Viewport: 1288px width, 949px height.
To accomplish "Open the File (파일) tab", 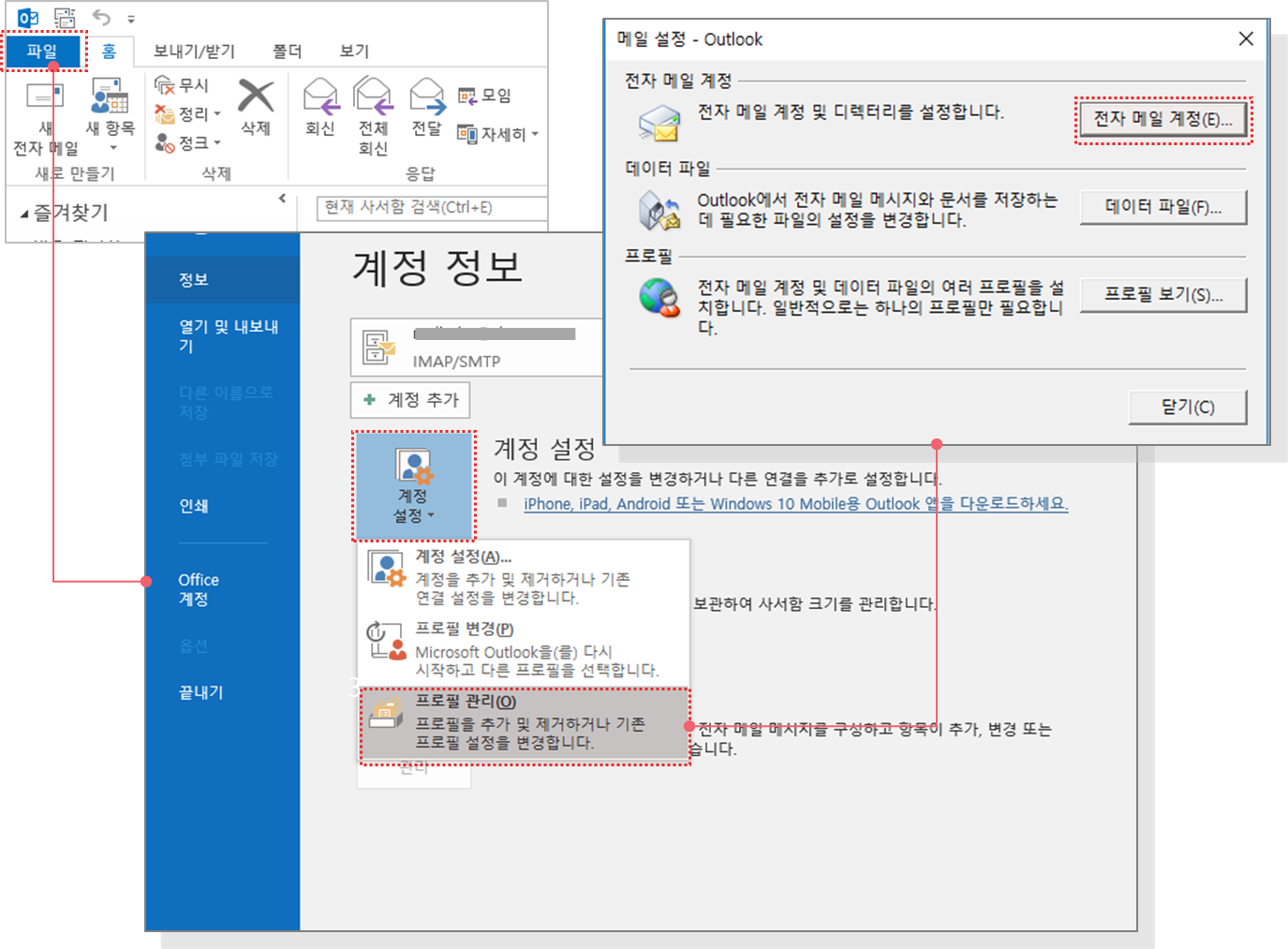I will 43,51.
